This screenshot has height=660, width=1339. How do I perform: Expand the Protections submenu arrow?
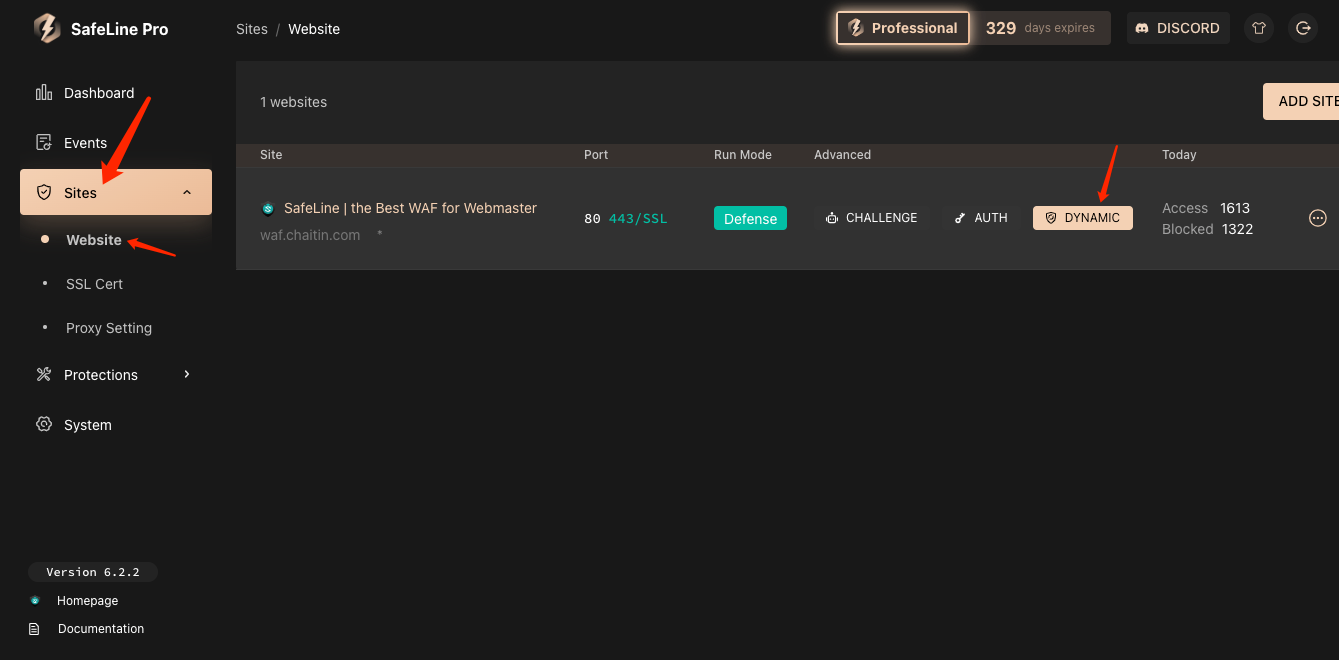187,375
